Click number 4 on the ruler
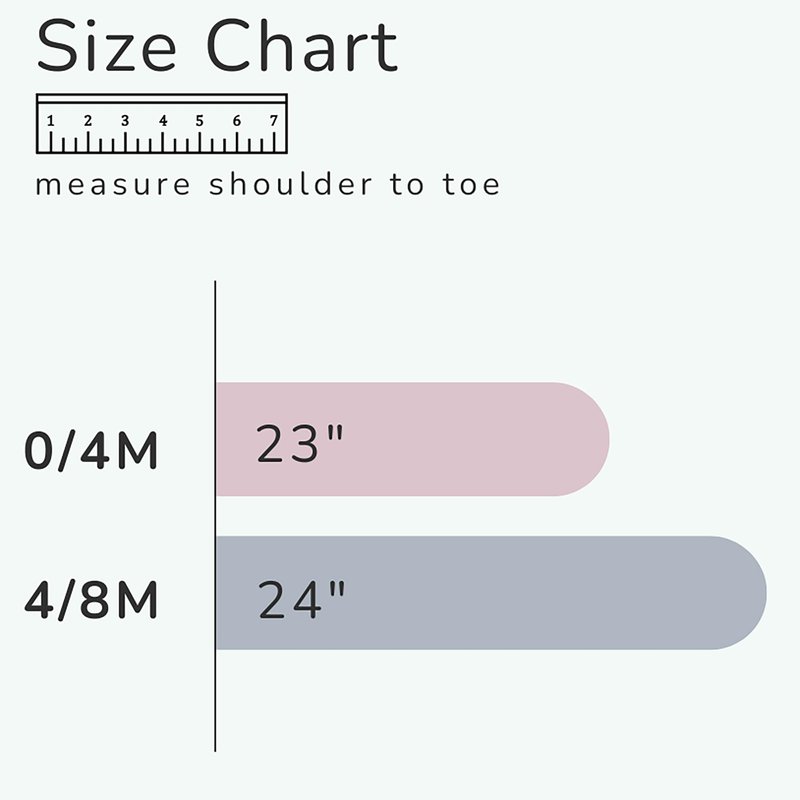 click(x=163, y=121)
